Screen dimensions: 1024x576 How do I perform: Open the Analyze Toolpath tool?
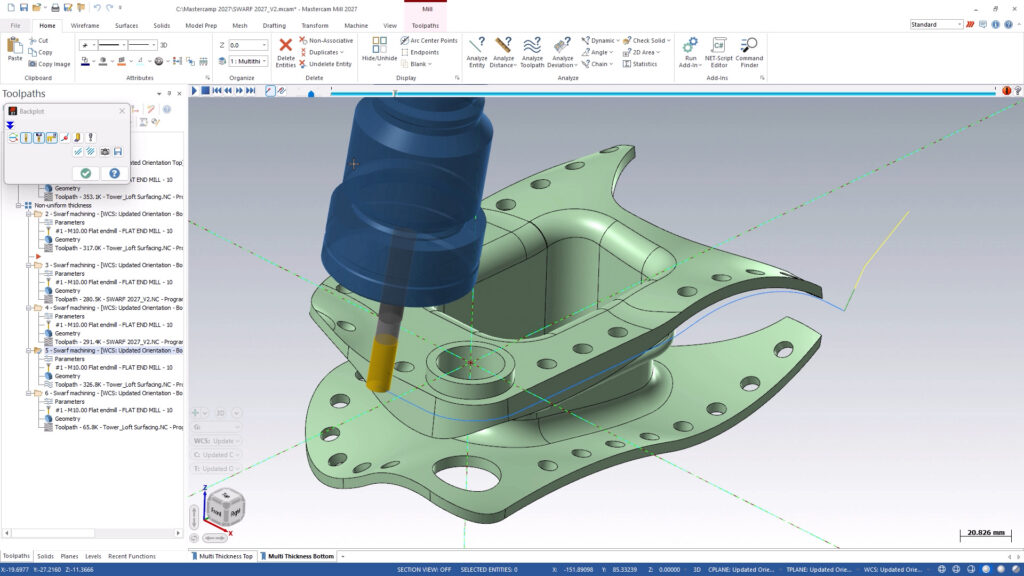click(532, 52)
